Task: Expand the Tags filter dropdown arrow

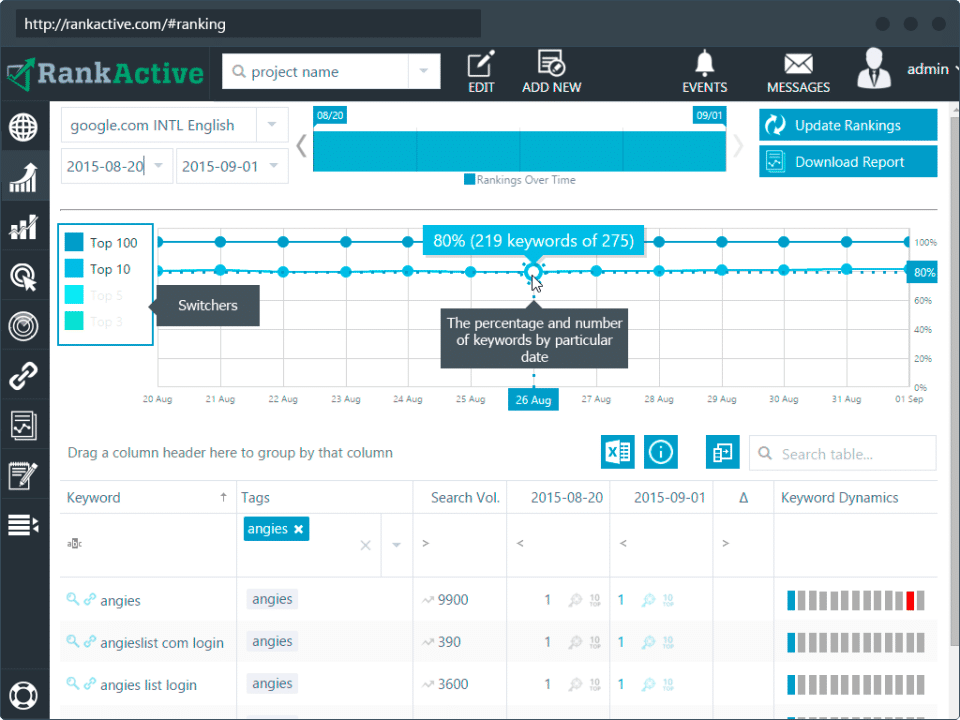Action: [397, 545]
